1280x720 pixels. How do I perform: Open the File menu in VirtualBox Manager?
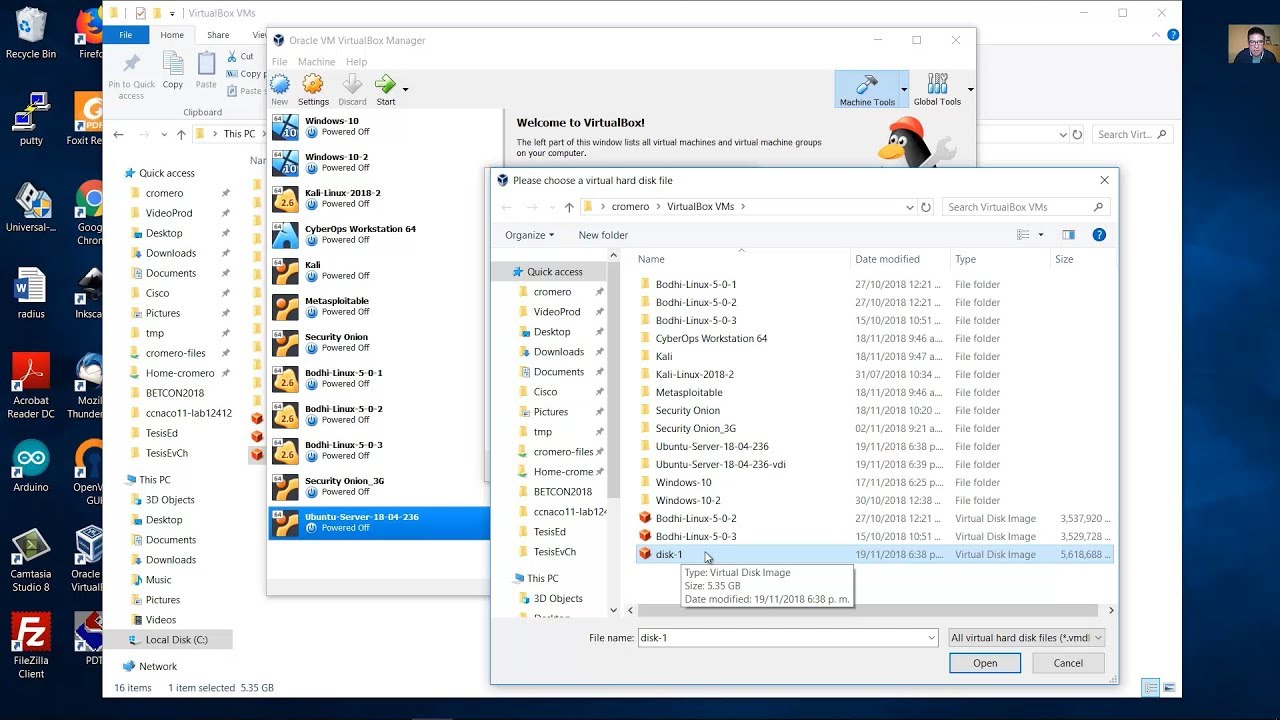click(280, 62)
